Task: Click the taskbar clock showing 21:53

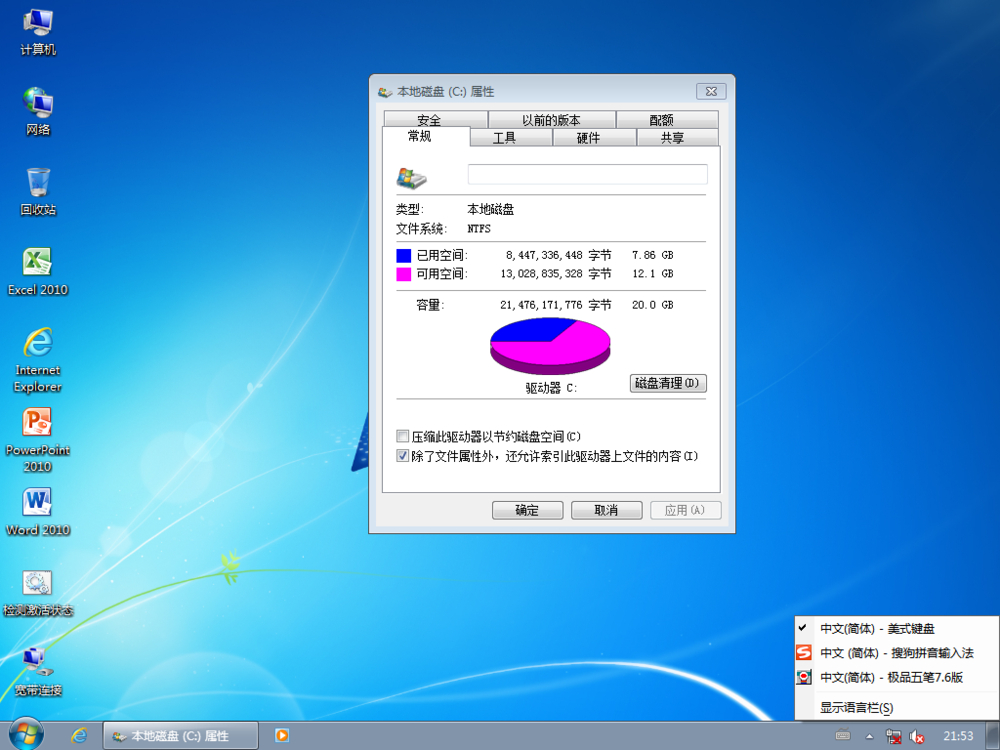Action: click(x=958, y=736)
